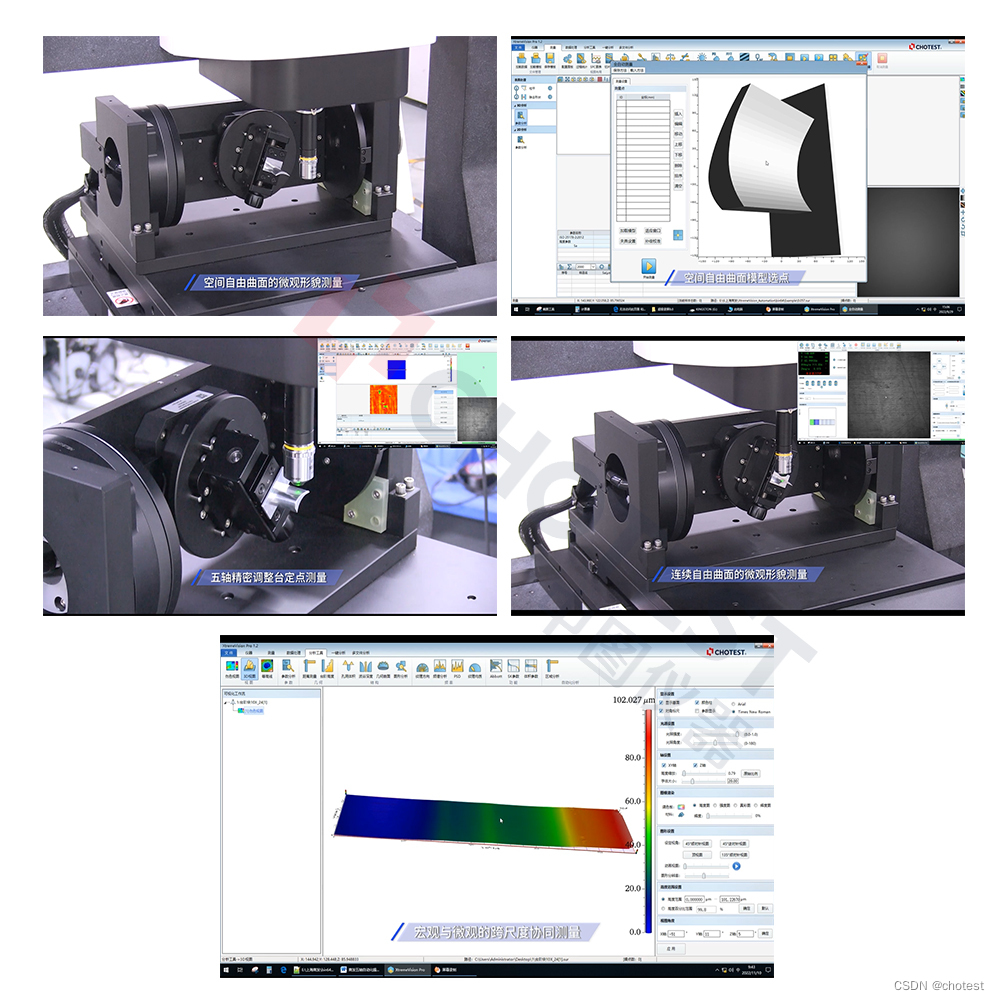Viewport: 1000px width, 1000px height.
Task: Open the texture direction icon
Action: (x=422, y=667)
